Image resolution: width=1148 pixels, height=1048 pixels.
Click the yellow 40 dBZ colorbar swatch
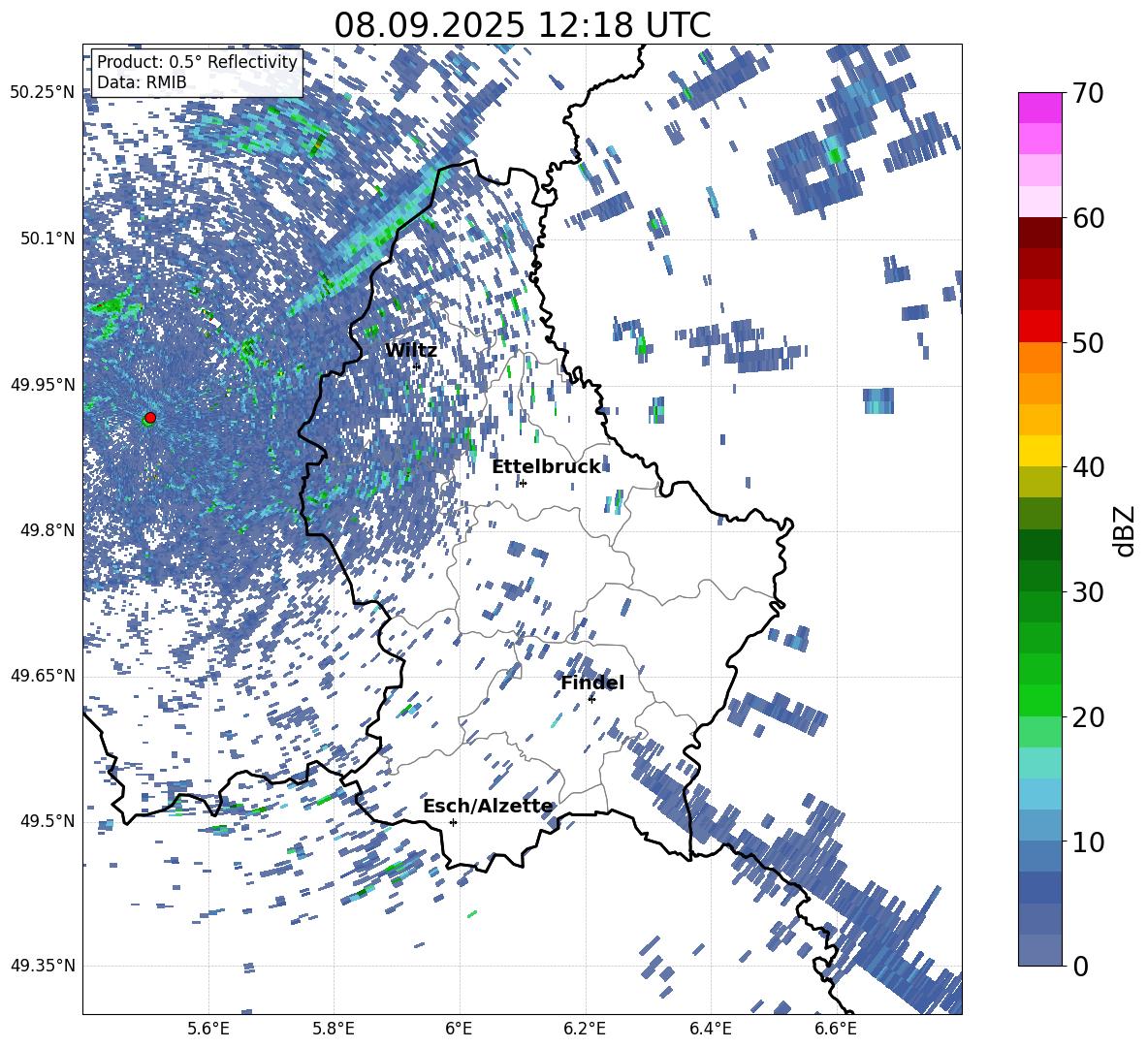click(1040, 451)
